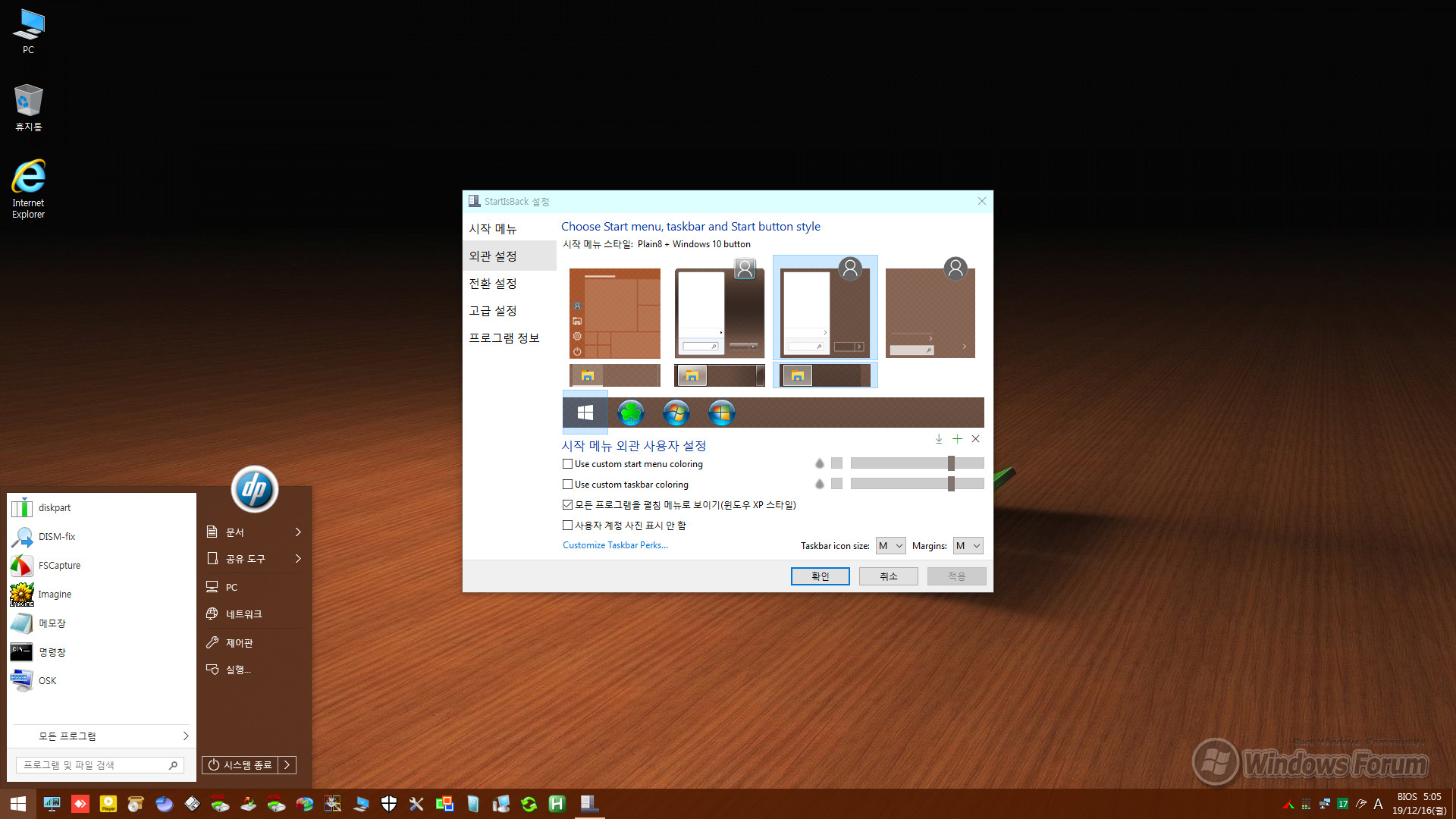Image resolution: width=1456 pixels, height=819 pixels.
Task: Click the custom start menu color droplet
Action: click(819, 463)
